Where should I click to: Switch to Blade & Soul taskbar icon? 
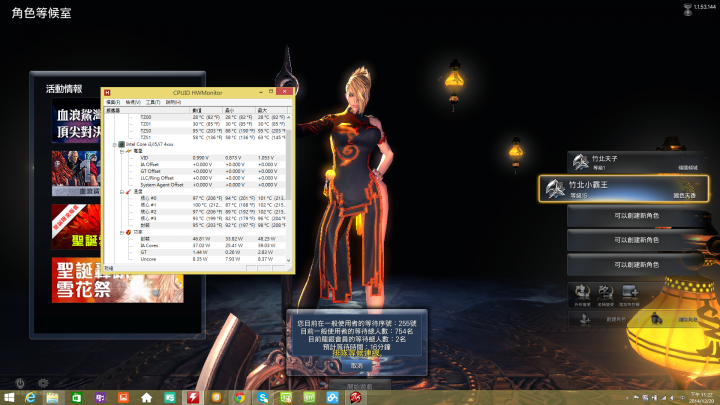(x=356, y=398)
